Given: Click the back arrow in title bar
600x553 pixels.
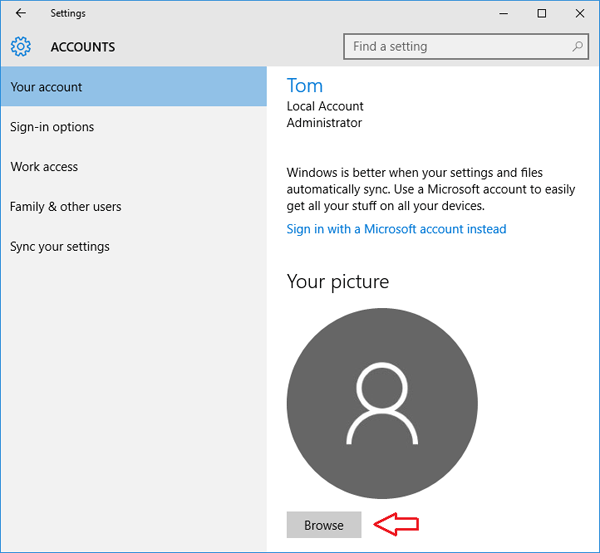Looking at the screenshot, I should click(20, 14).
